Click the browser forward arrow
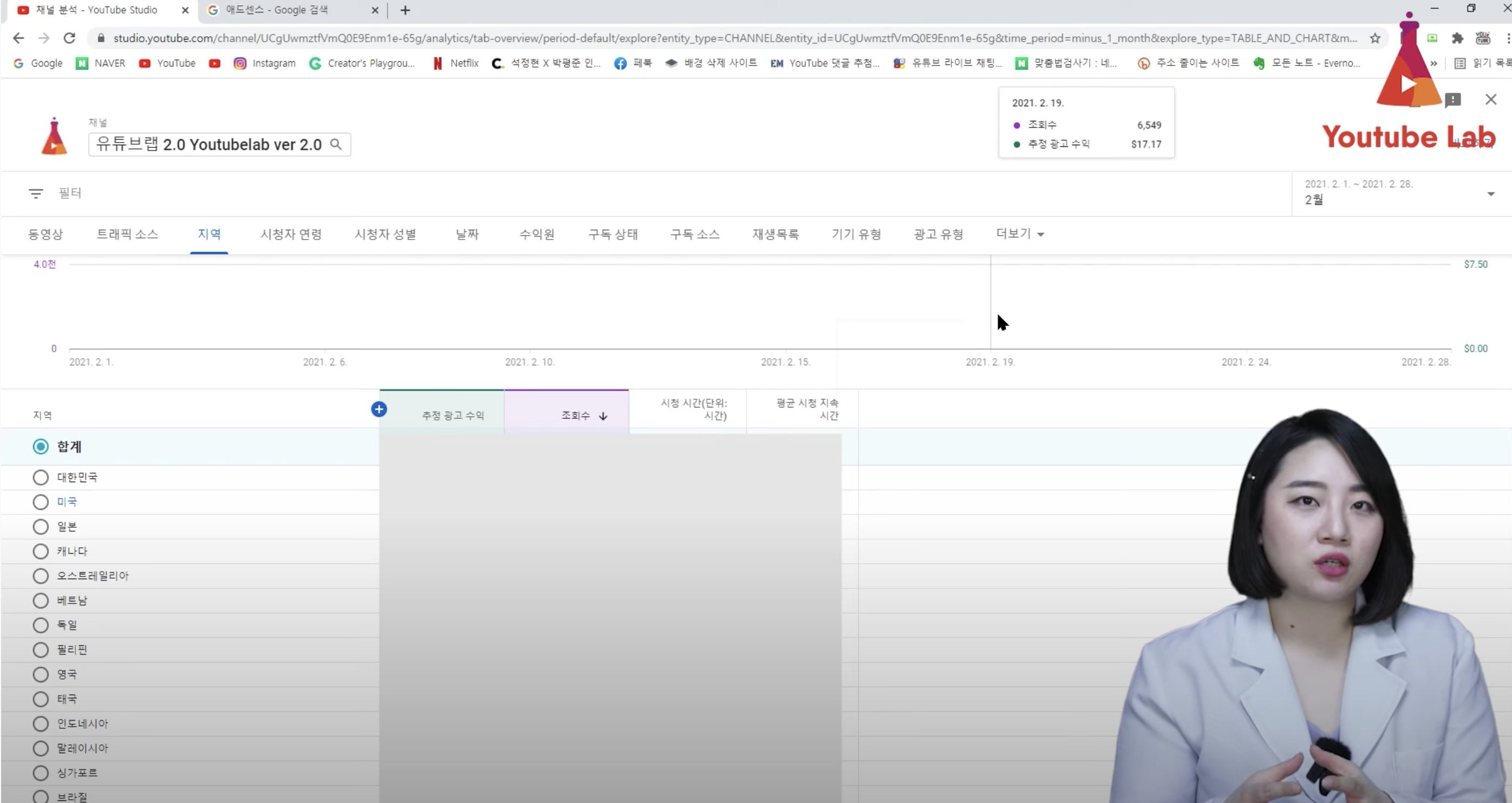Viewport: 1512px width, 803px height. [x=44, y=38]
